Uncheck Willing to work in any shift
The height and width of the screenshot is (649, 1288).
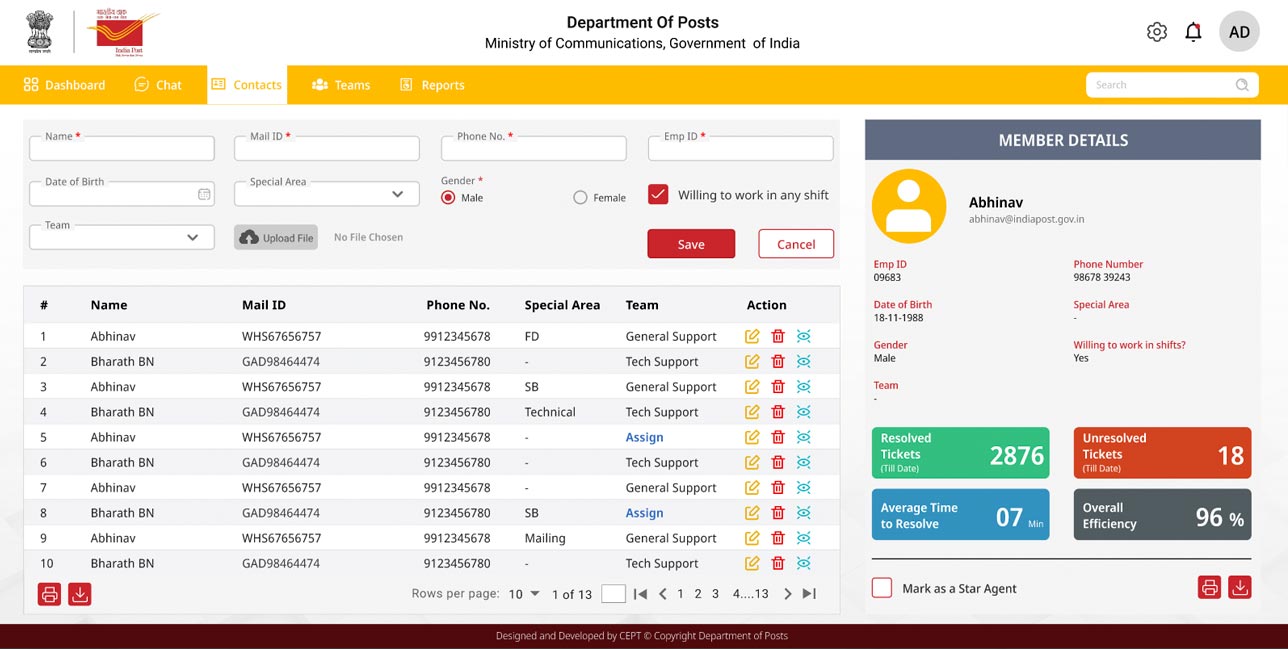[x=658, y=195]
